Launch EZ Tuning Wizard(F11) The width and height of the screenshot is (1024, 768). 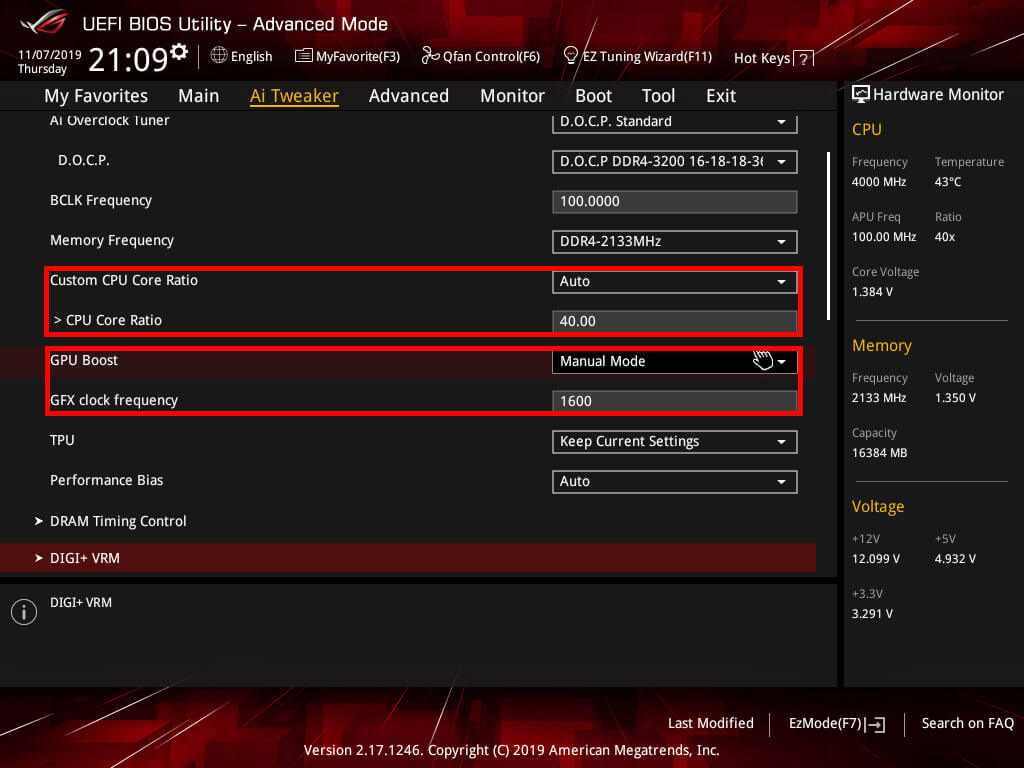[647, 56]
